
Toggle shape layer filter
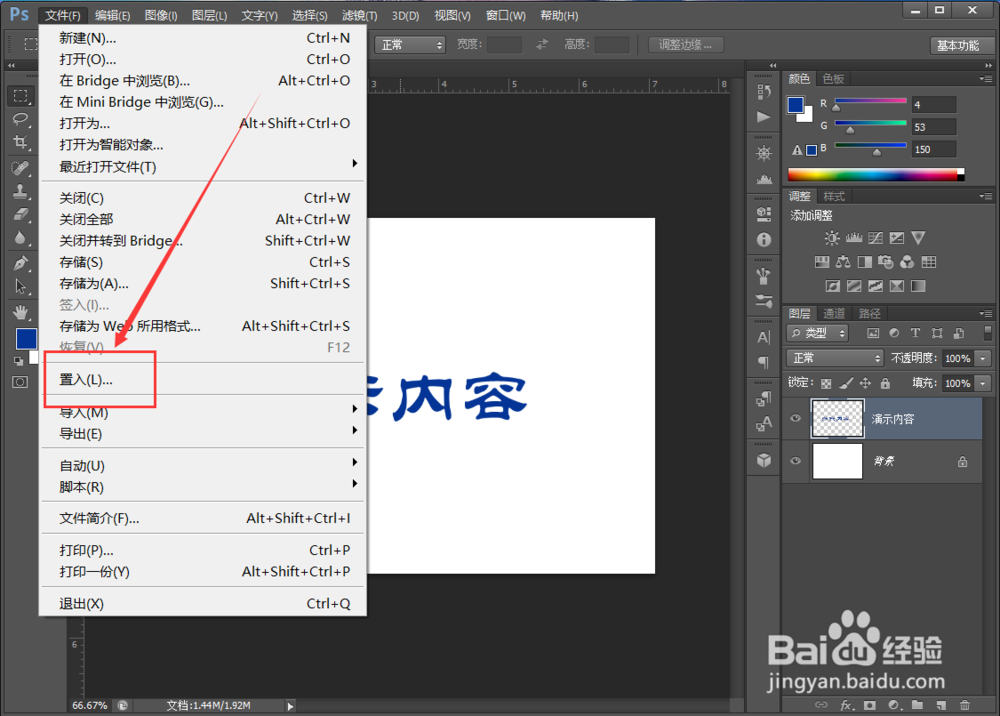click(937, 333)
